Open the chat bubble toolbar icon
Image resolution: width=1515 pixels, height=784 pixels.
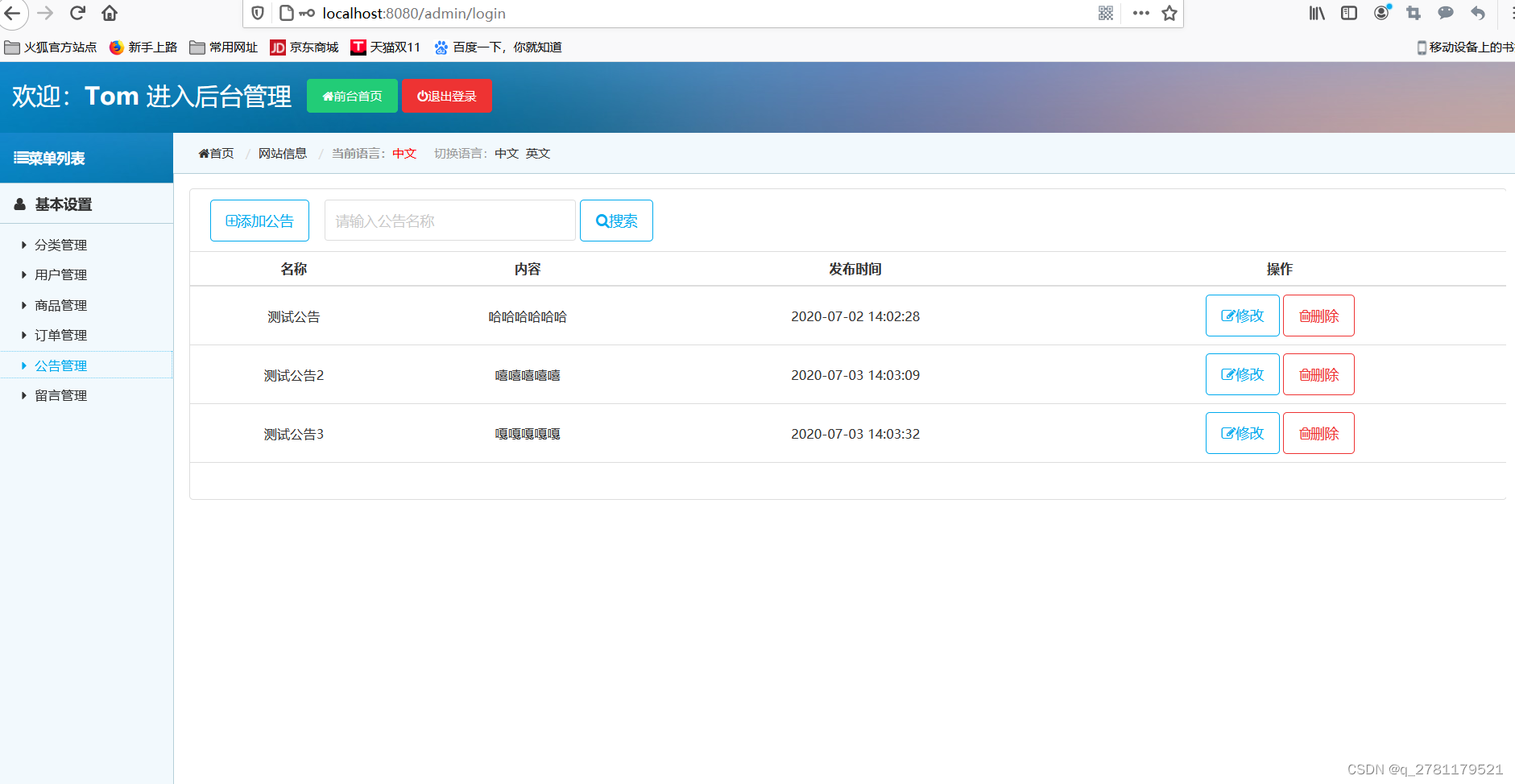tap(1446, 13)
